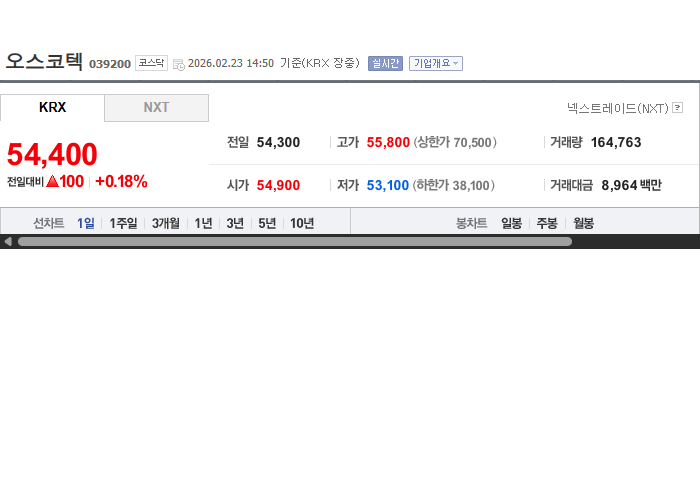
Task: Click the 넥스트레이드(NXT) label
Action: [618, 108]
